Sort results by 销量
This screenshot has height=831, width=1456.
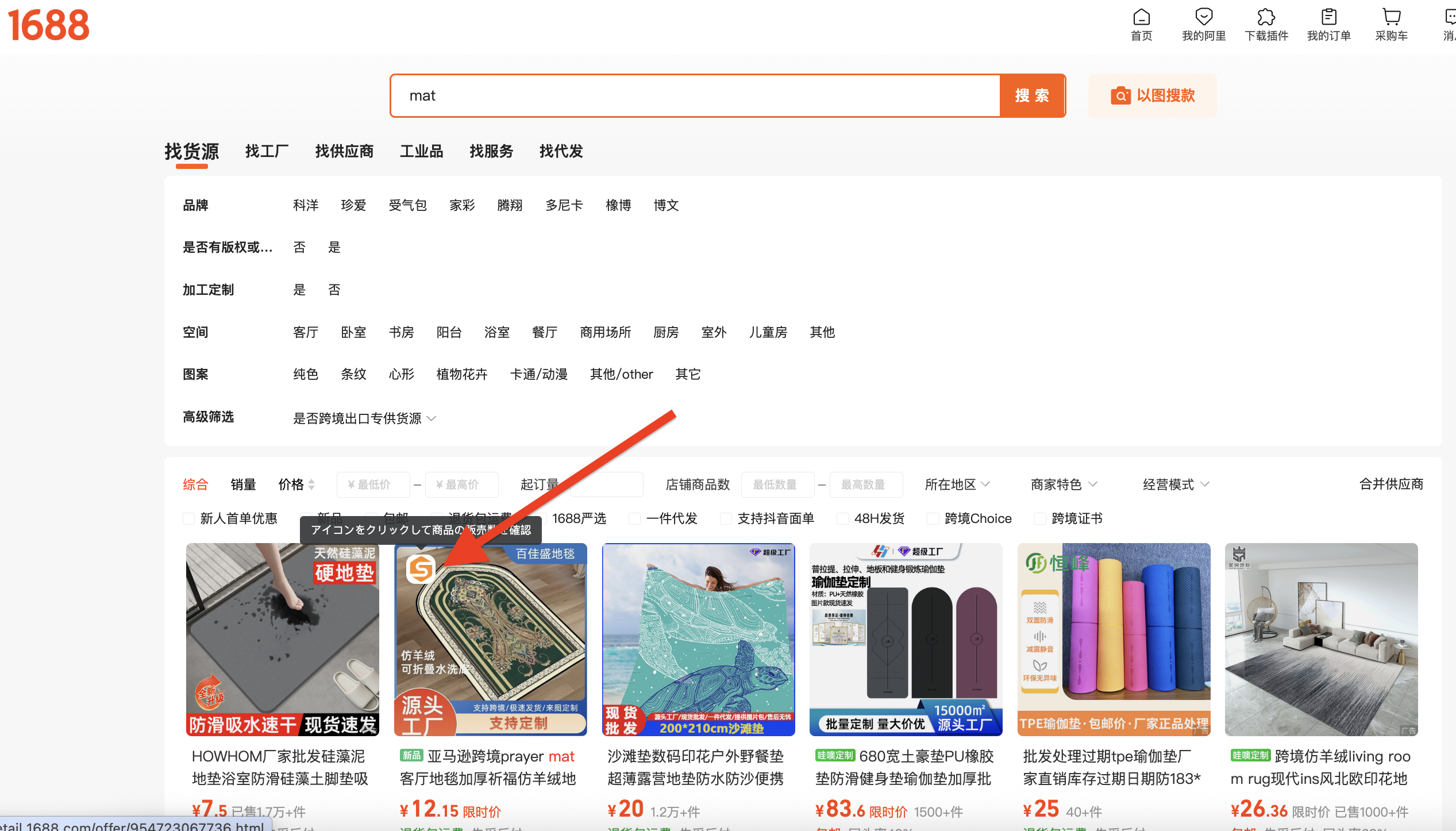click(243, 484)
